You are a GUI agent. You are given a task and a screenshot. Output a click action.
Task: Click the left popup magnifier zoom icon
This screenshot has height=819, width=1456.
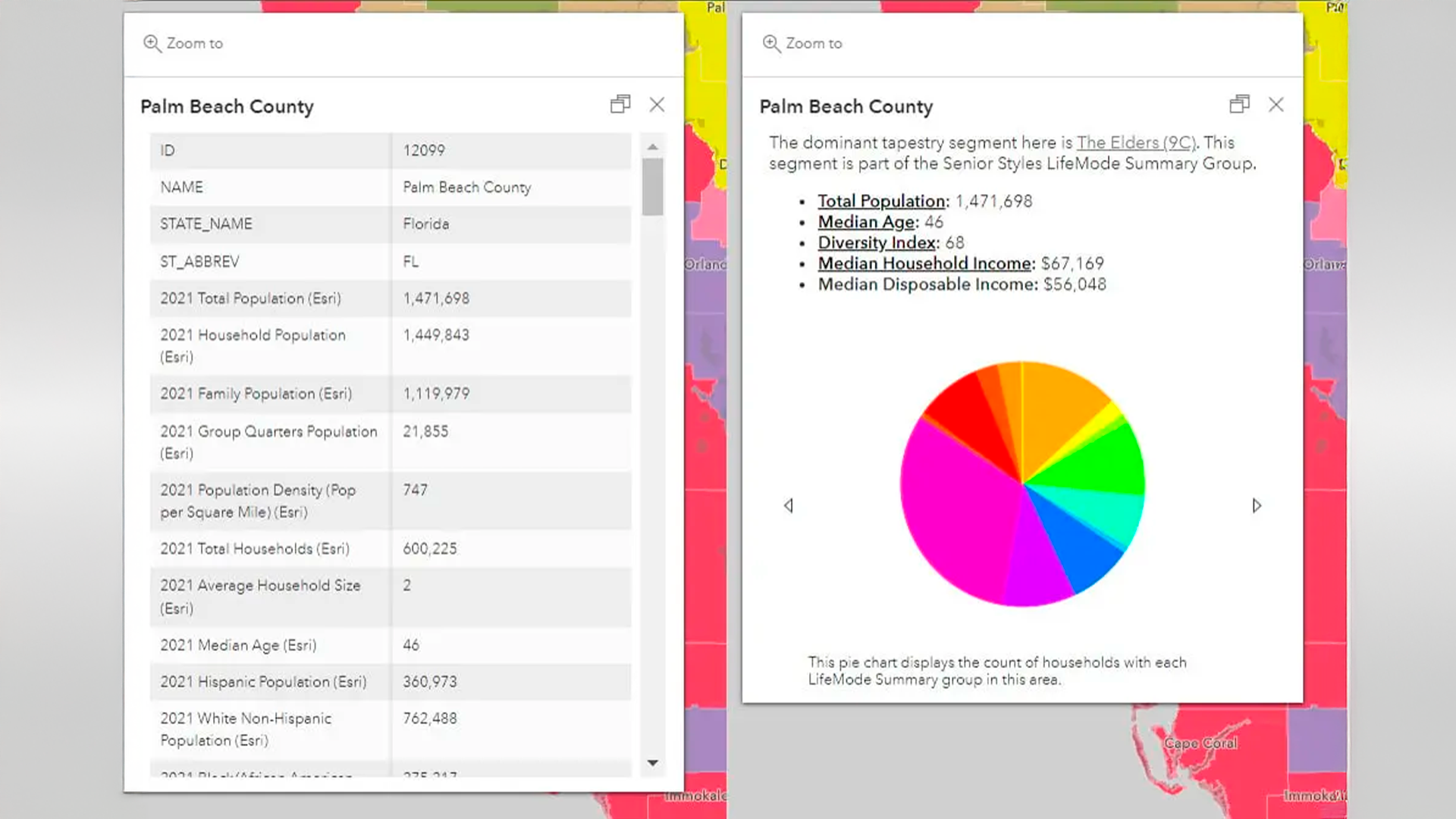point(152,43)
